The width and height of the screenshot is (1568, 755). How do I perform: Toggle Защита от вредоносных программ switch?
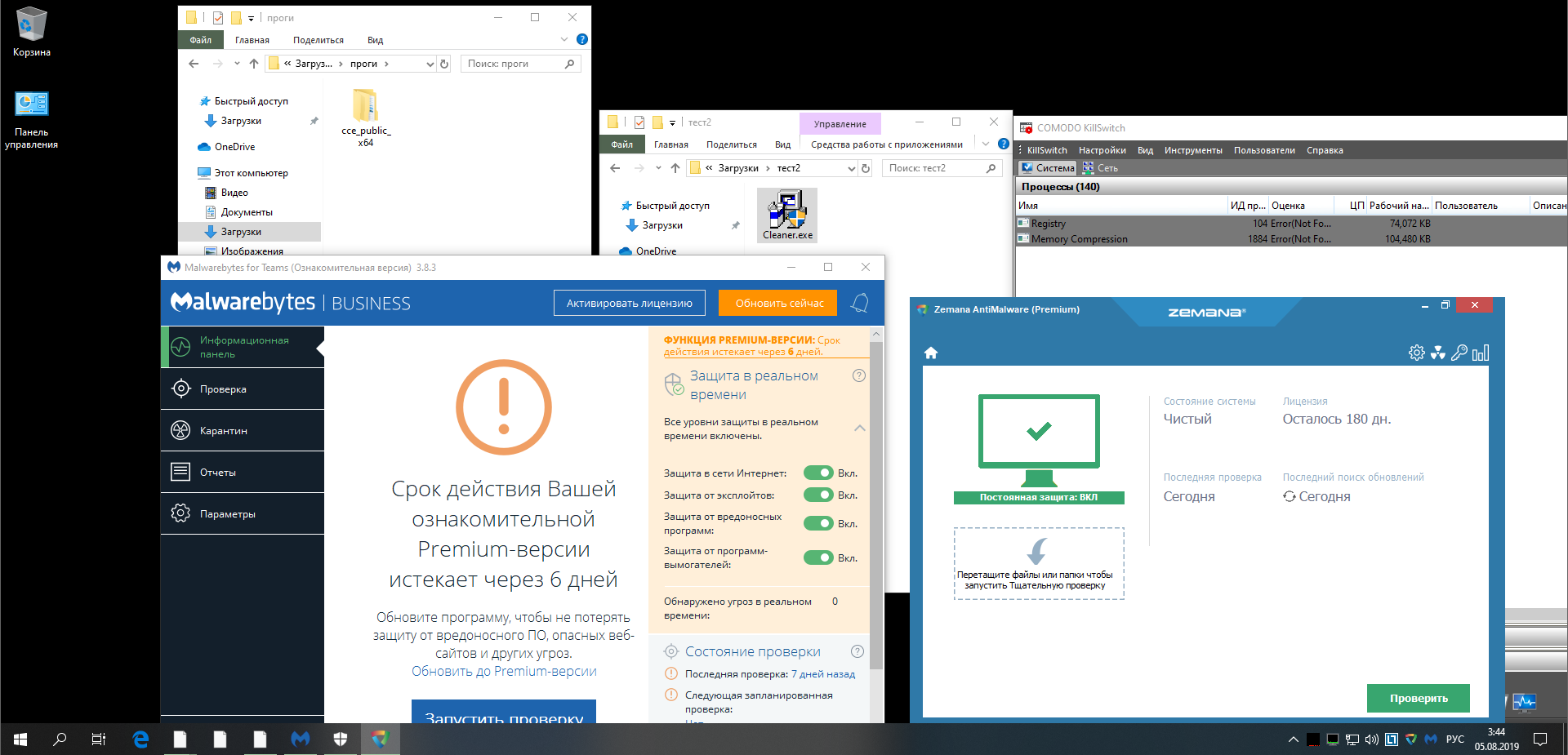click(817, 523)
